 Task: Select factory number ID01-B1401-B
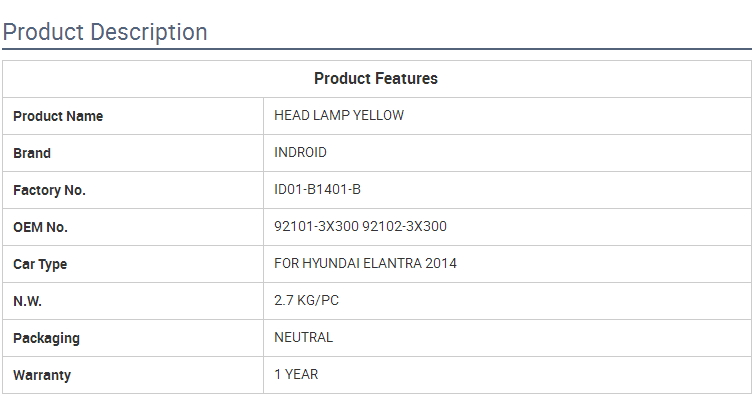click(317, 190)
